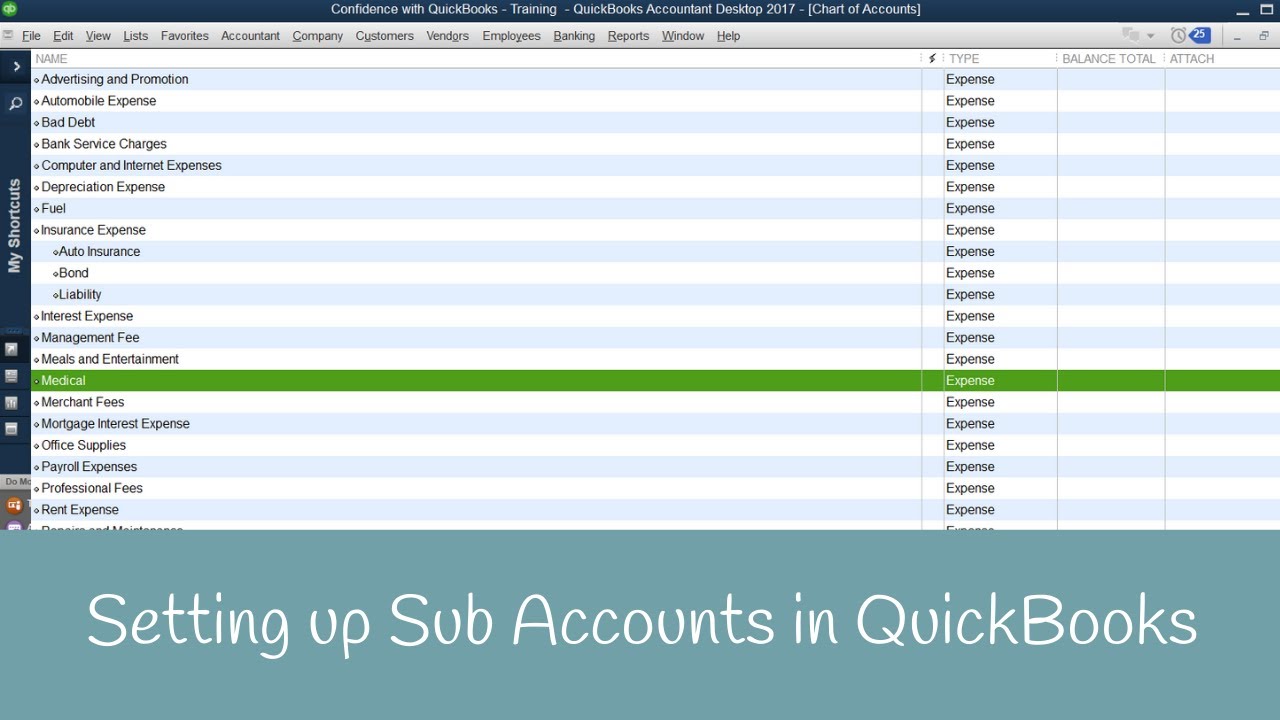Image resolution: width=1280 pixels, height=720 pixels.
Task: Click the diamond marker beside Liability
Action: [x=56, y=295]
